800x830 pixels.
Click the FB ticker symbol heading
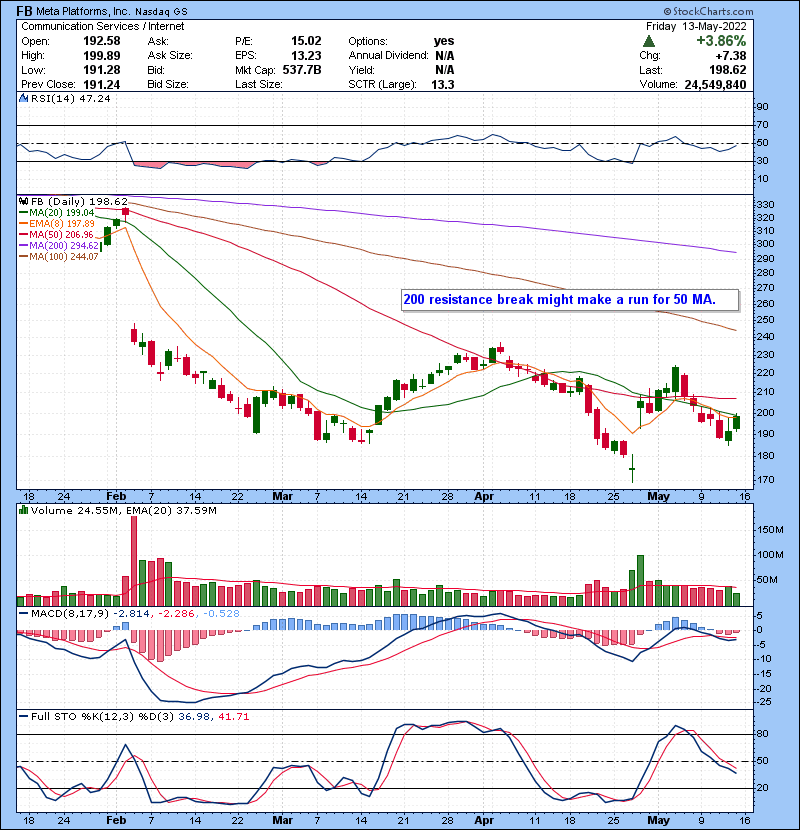click(24, 11)
